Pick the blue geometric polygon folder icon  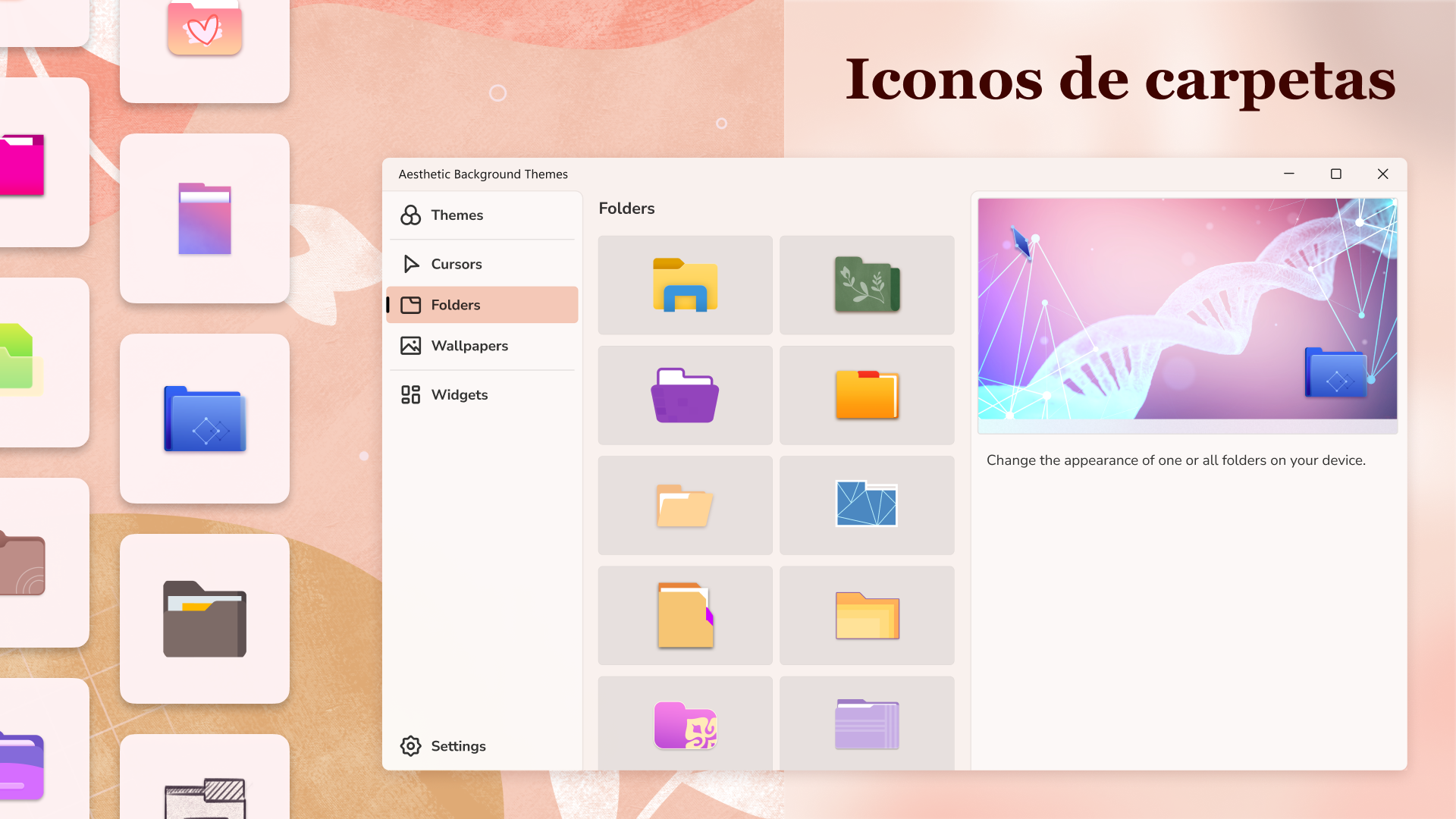click(x=867, y=505)
